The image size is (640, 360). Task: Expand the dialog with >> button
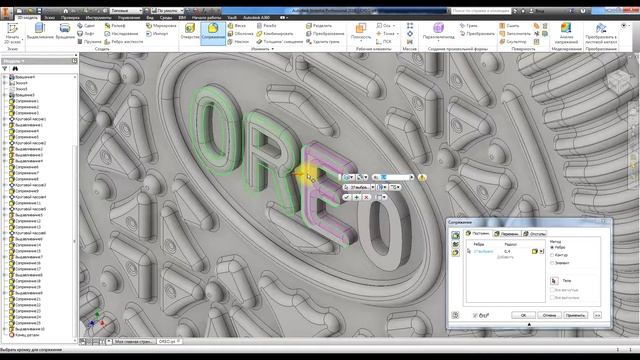tap(597, 316)
